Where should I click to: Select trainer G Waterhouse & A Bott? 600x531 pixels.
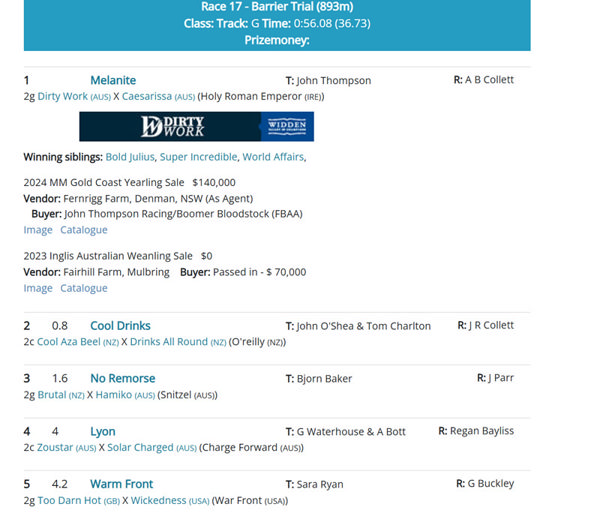351,432
